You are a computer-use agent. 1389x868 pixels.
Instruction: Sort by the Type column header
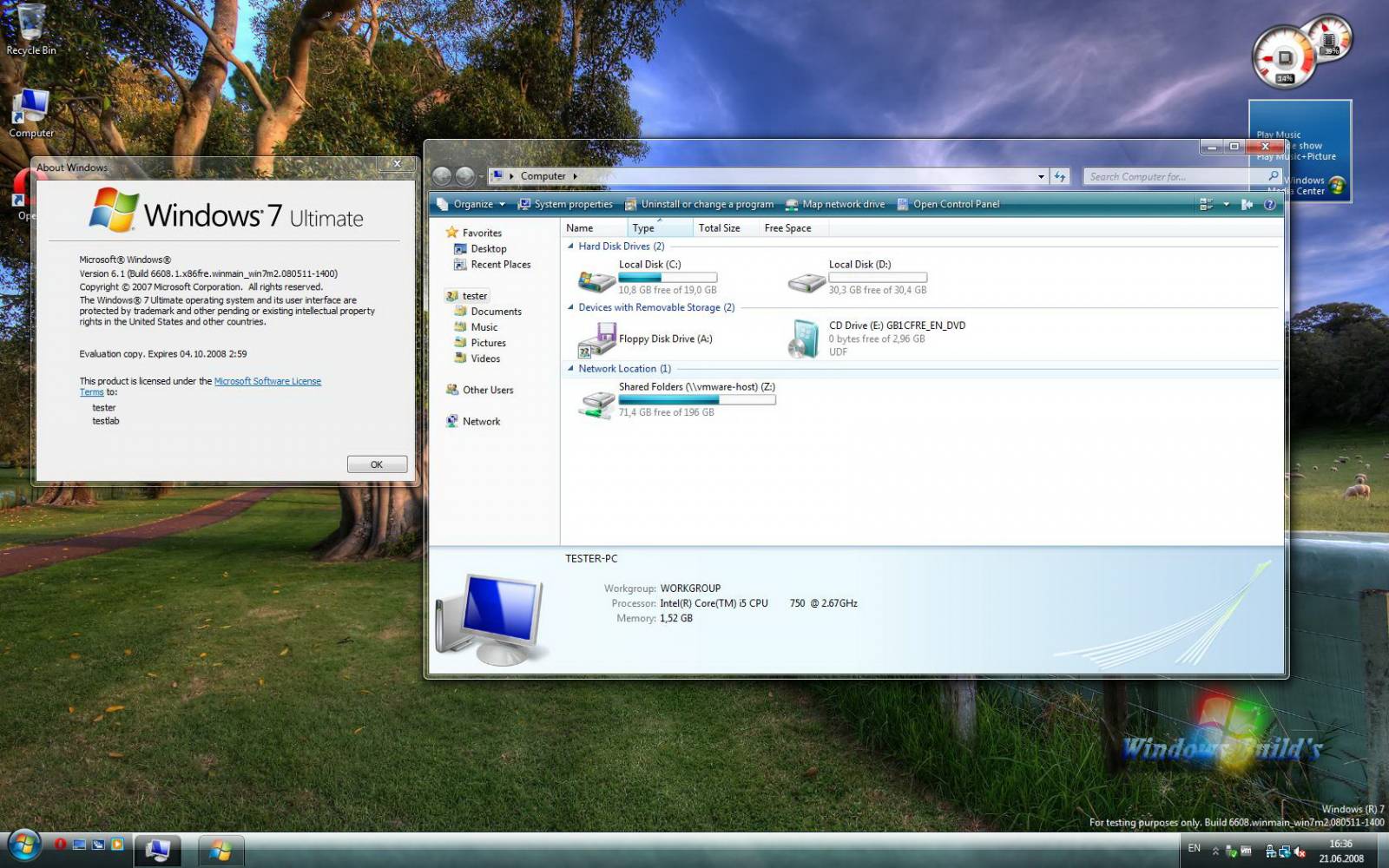[x=661, y=228]
